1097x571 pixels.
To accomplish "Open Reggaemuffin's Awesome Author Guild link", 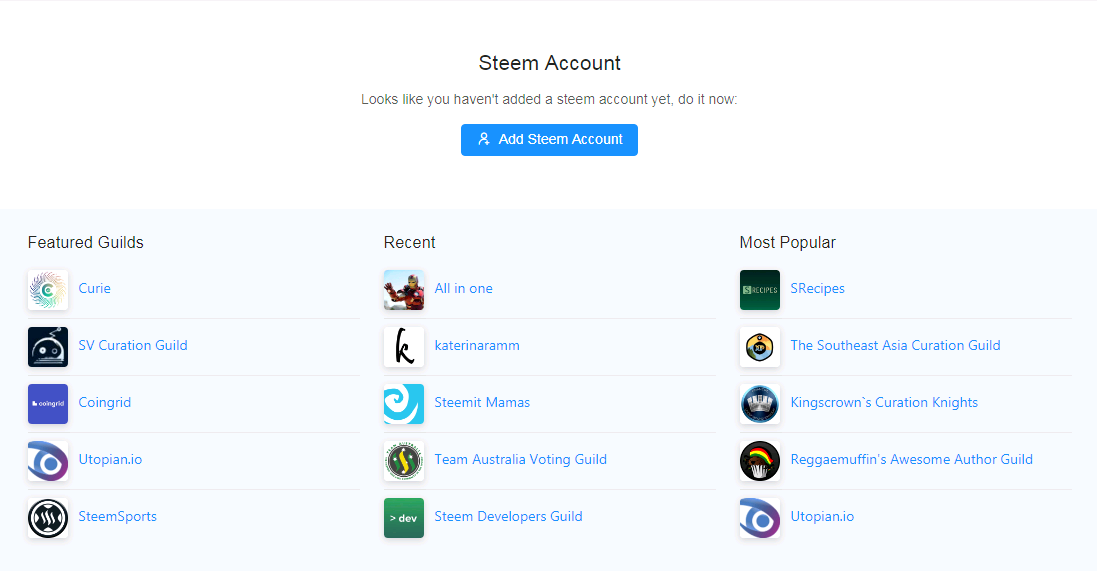I will pos(912,460).
